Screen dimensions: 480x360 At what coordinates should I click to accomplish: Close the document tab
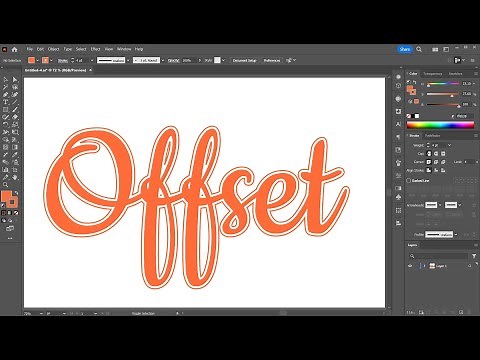tap(90, 70)
